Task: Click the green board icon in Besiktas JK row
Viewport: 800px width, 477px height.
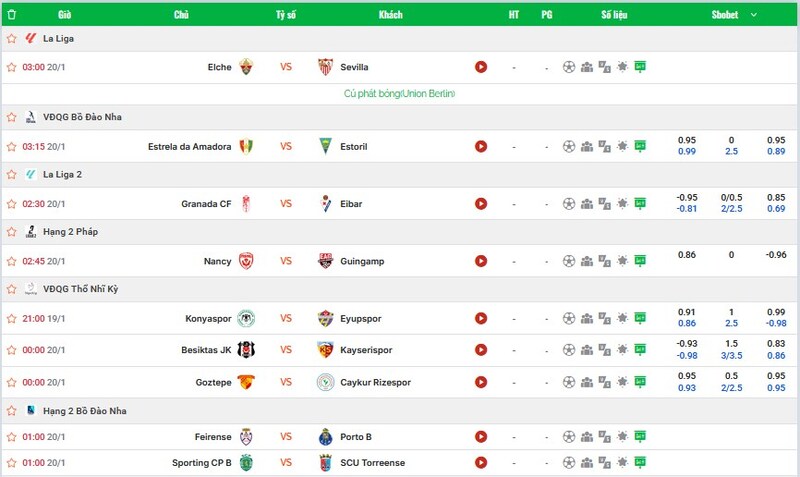Action: 640,350
